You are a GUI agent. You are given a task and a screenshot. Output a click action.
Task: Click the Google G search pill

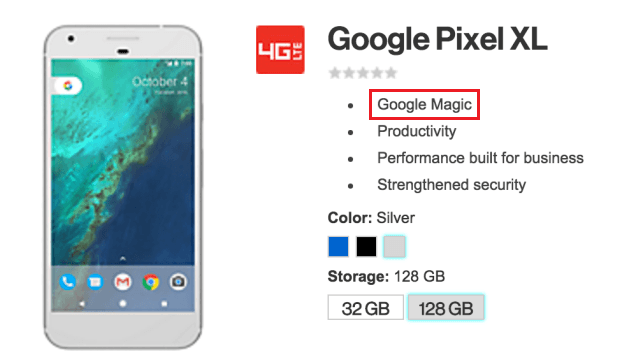coord(67,86)
